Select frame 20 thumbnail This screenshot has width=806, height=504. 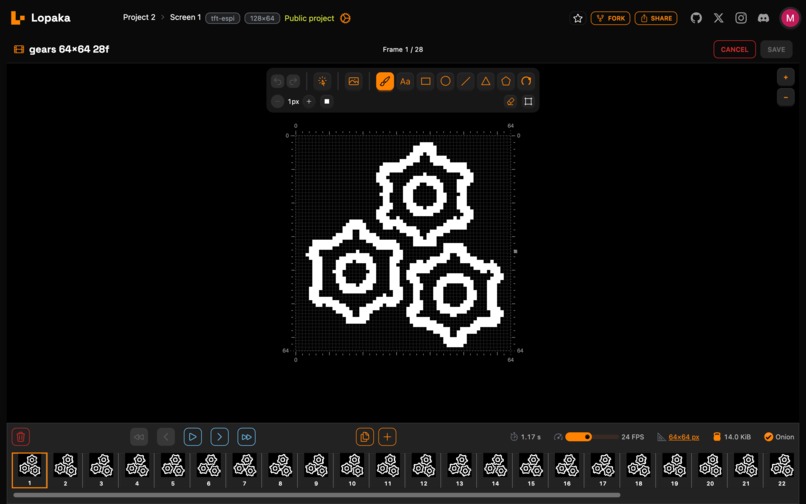pos(710,470)
